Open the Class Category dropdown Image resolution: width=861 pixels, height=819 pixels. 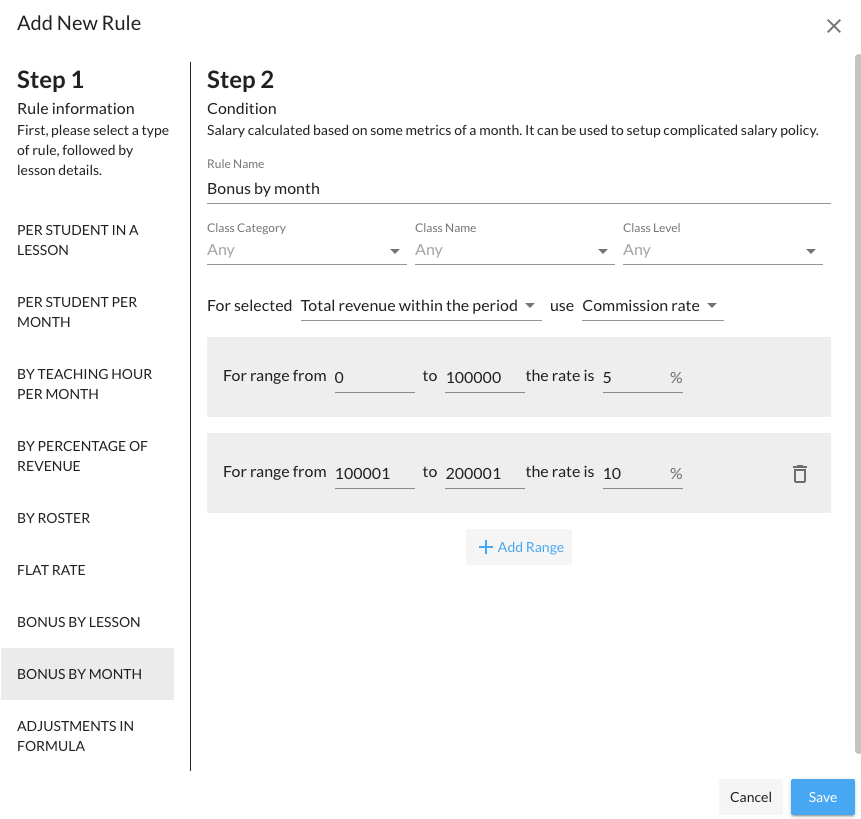coord(305,250)
